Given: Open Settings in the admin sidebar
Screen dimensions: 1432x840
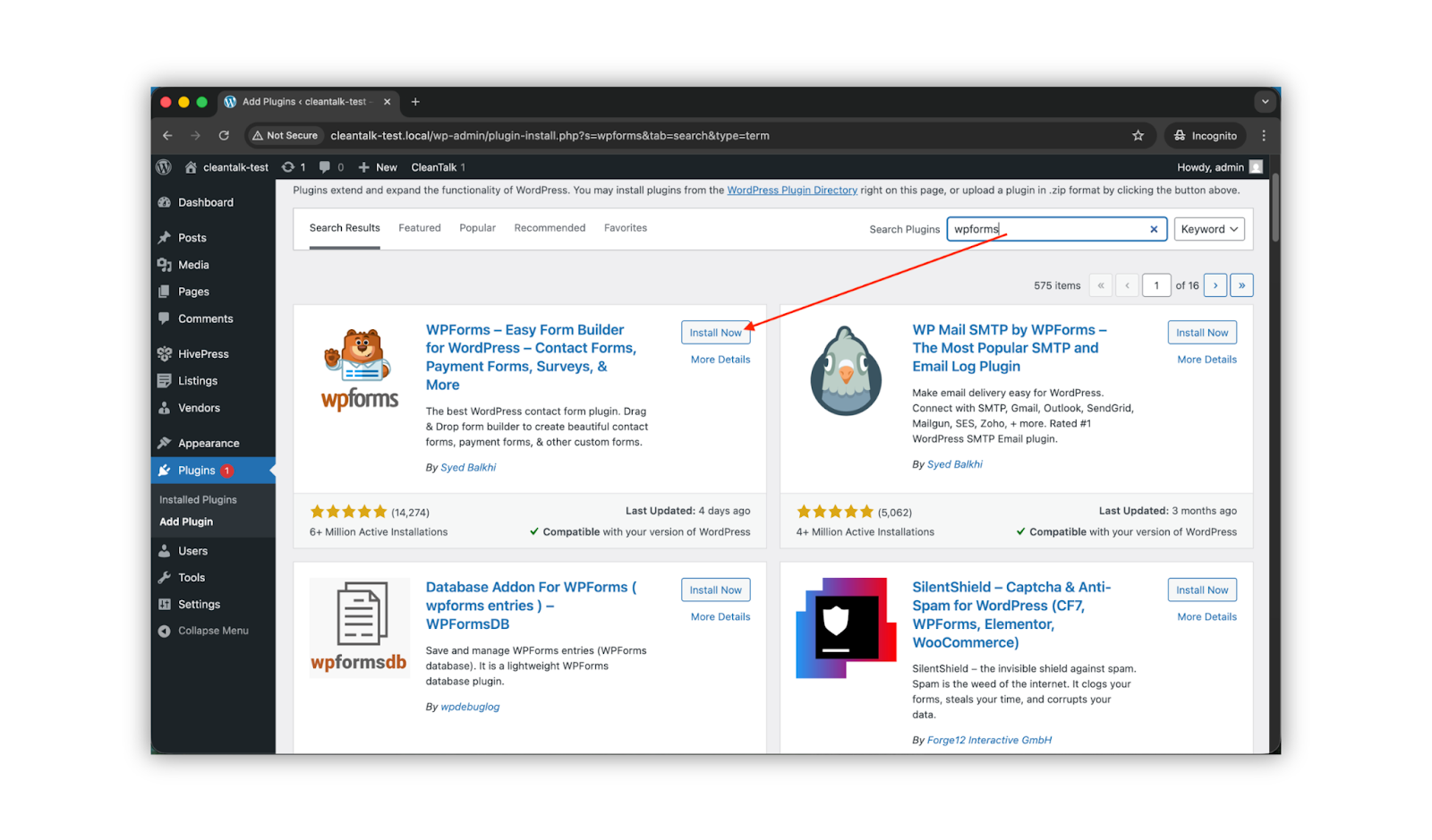Looking at the screenshot, I should point(199,605).
